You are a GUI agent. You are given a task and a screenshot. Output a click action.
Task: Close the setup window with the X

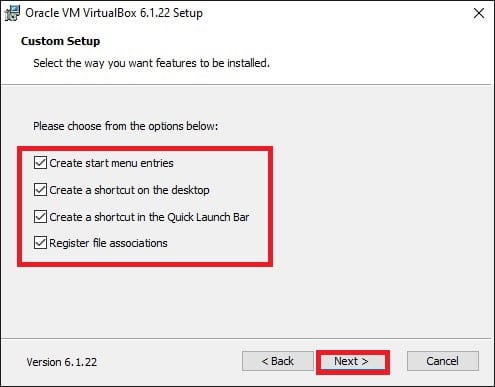(479, 13)
